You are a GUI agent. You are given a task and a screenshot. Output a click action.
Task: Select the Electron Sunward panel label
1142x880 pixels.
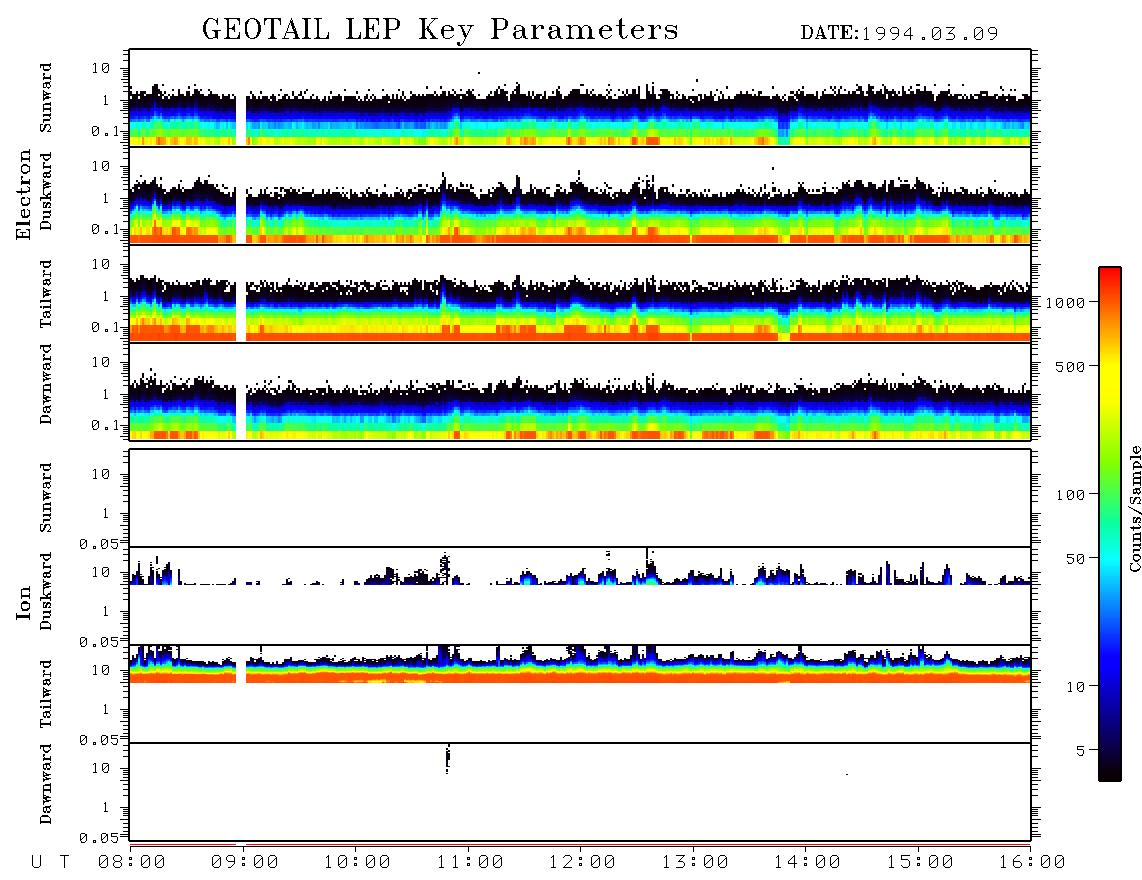[46, 98]
